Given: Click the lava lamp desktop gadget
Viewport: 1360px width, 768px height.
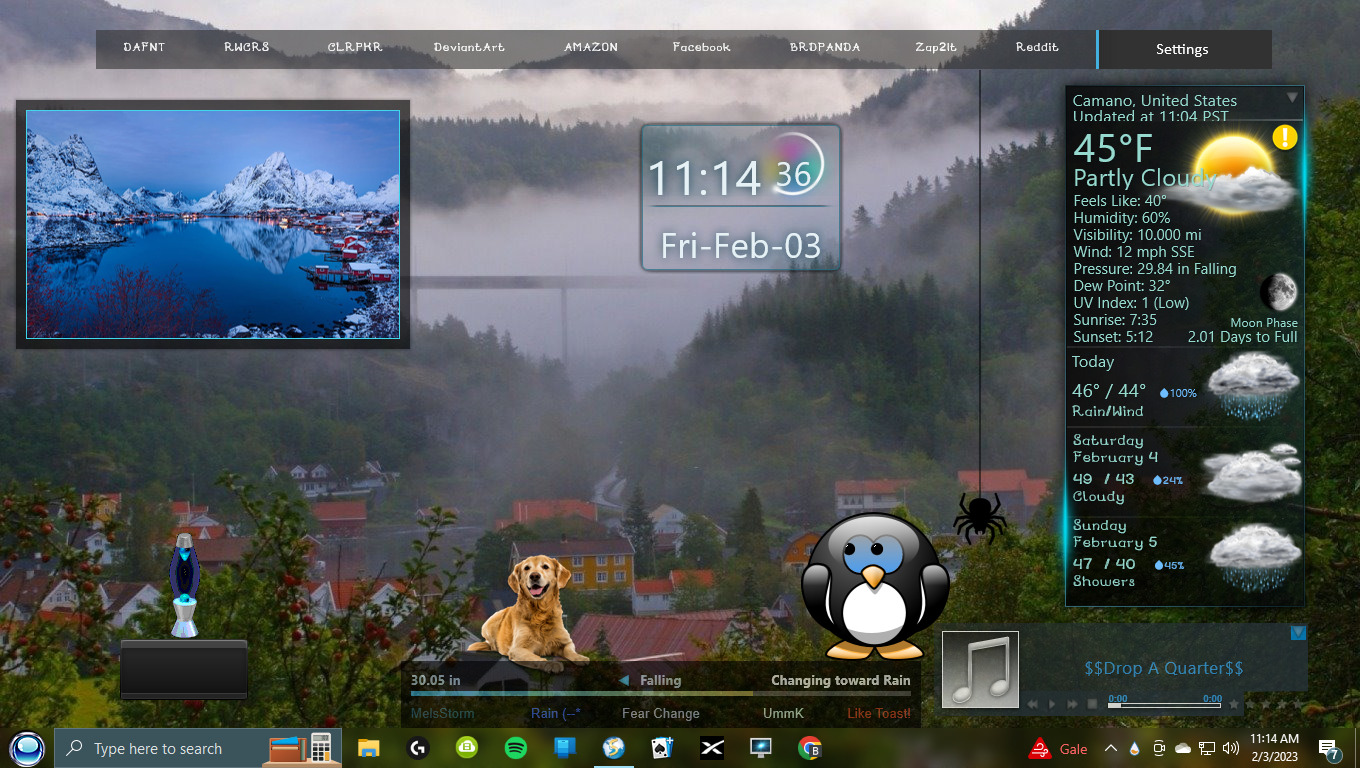Looking at the screenshot, I should coord(185,586).
